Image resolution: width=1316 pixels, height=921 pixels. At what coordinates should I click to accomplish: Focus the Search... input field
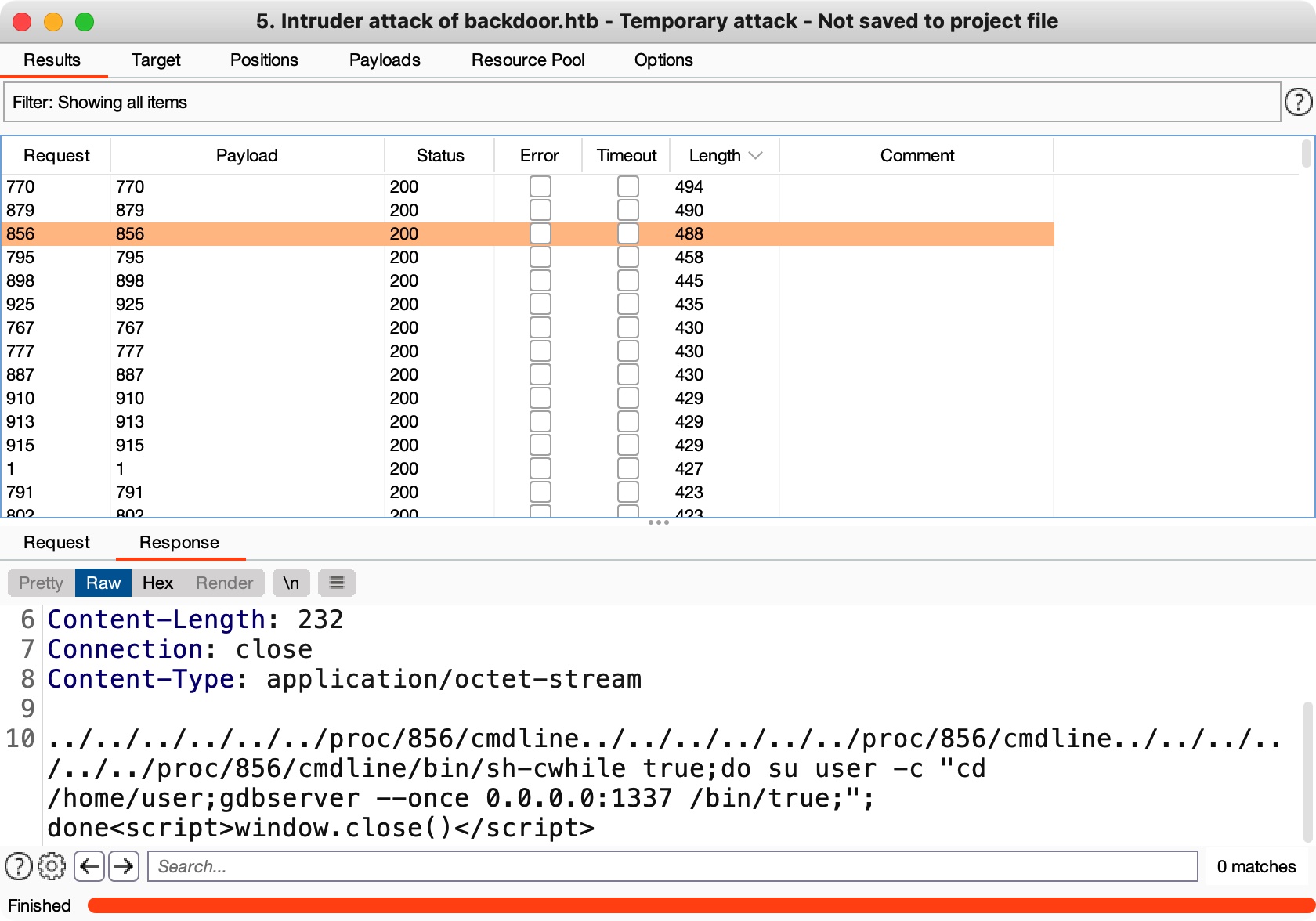click(672, 866)
